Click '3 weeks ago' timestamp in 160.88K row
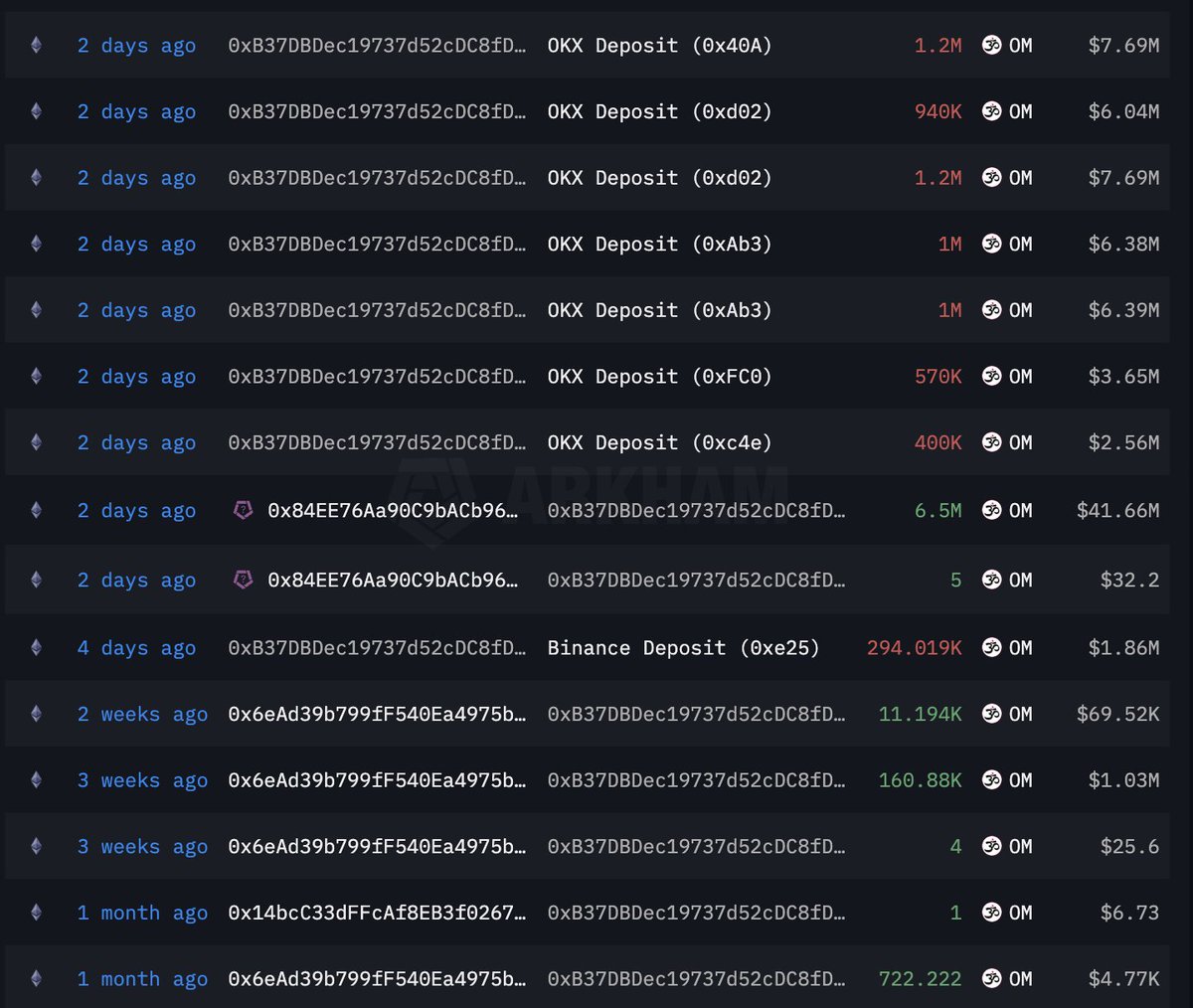The width and height of the screenshot is (1193, 1008). point(142,781)
